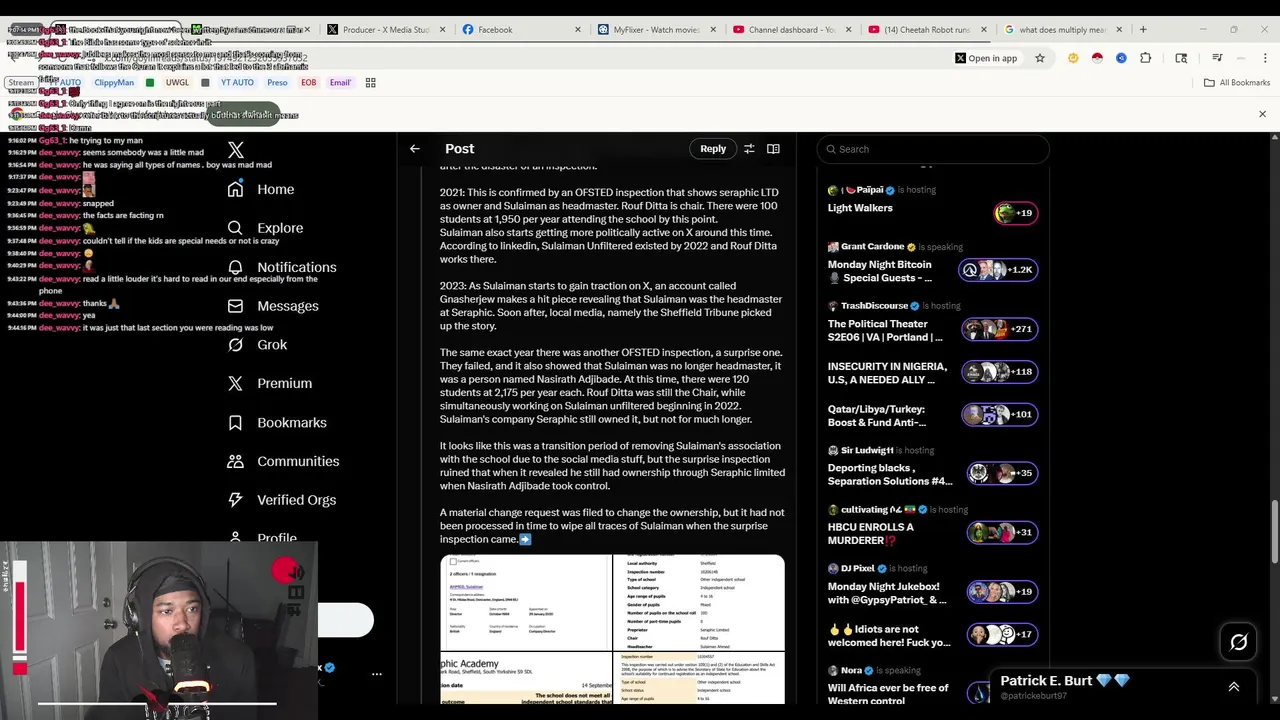Switch to Producer - X Media Studio tab
The height and width of the screenshot is (720, 1280).
[385, 29]
